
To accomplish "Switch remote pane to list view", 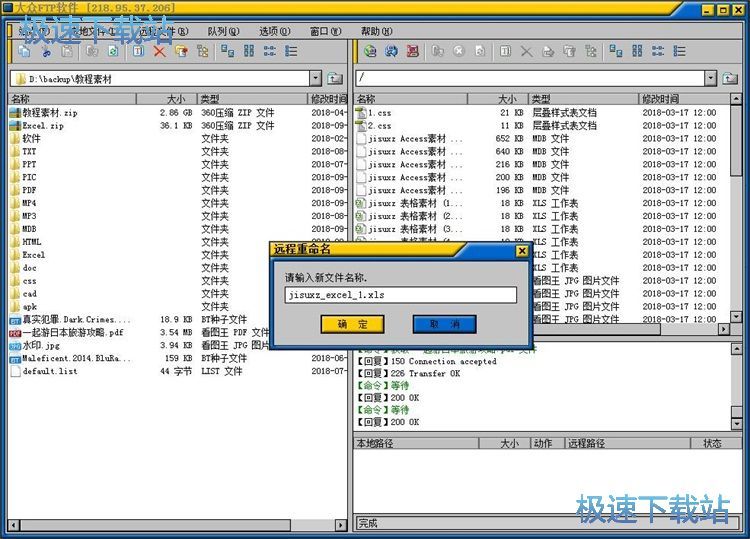I will [658, 51].
